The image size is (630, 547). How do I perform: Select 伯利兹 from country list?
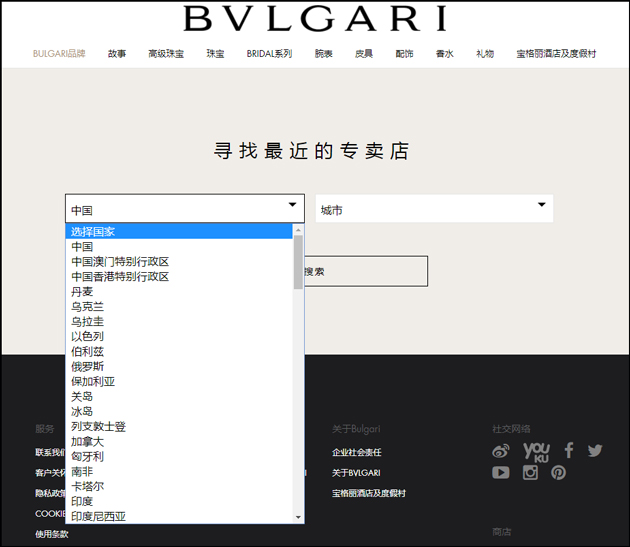(179, 352)
